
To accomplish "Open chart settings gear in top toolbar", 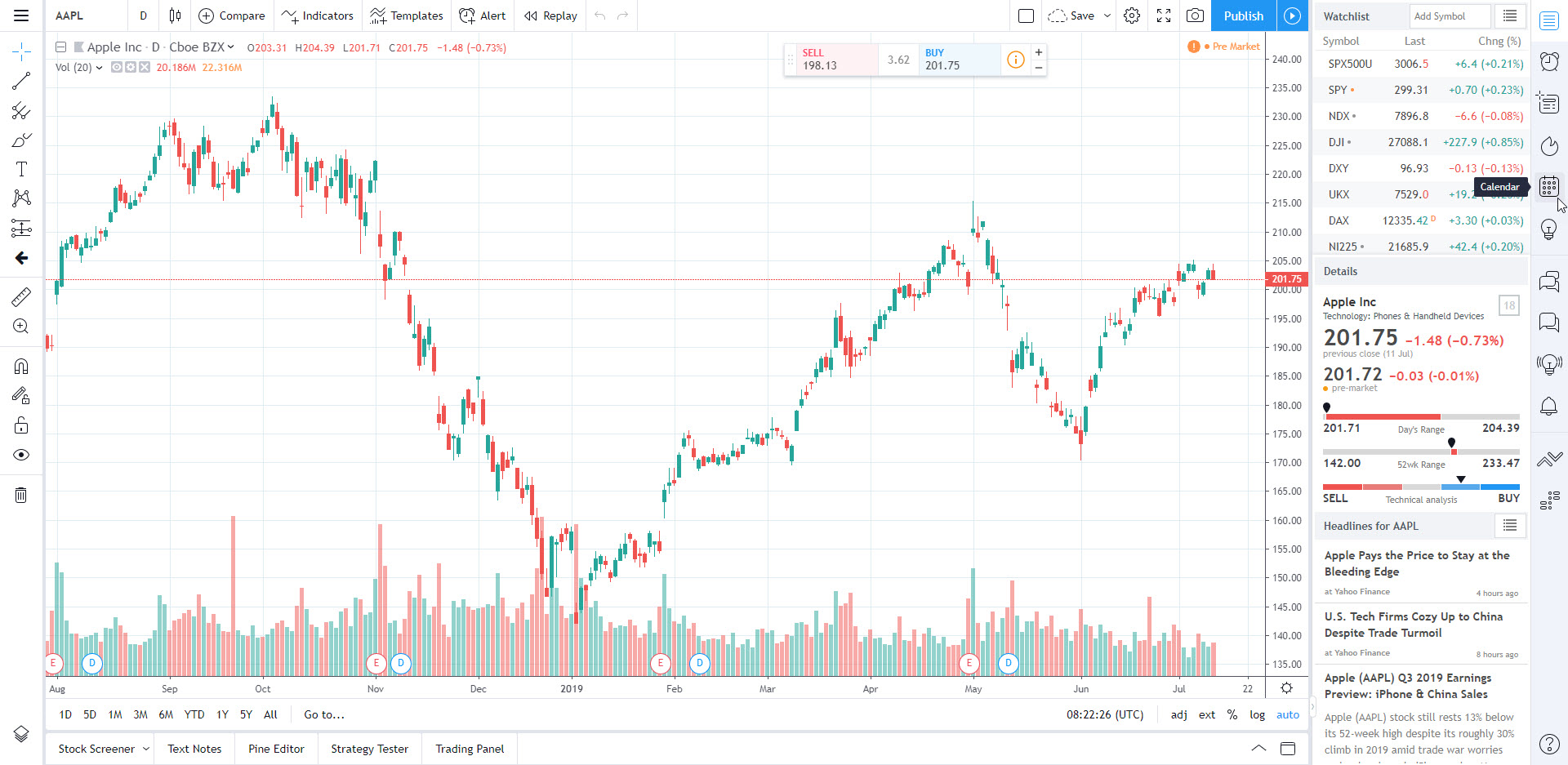I will click(1132, 16).
